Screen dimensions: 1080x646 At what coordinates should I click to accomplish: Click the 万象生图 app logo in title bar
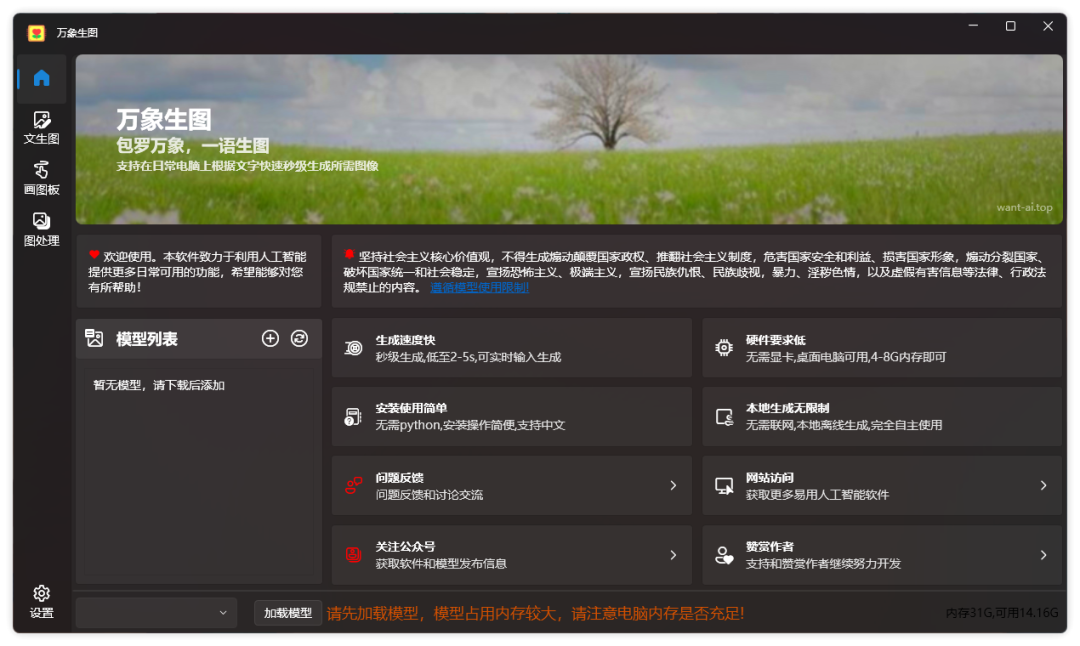pos(37,32)
